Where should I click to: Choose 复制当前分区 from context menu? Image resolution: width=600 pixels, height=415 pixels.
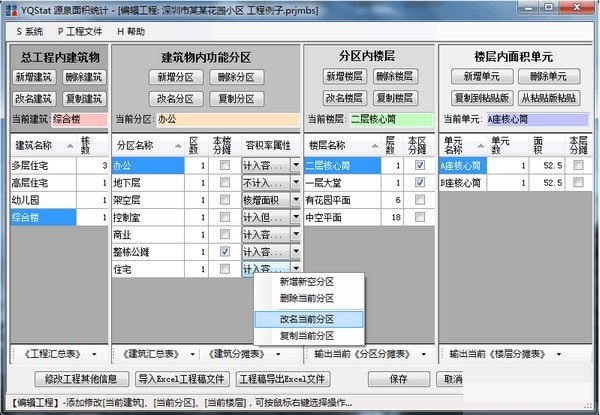pos(307,336)
